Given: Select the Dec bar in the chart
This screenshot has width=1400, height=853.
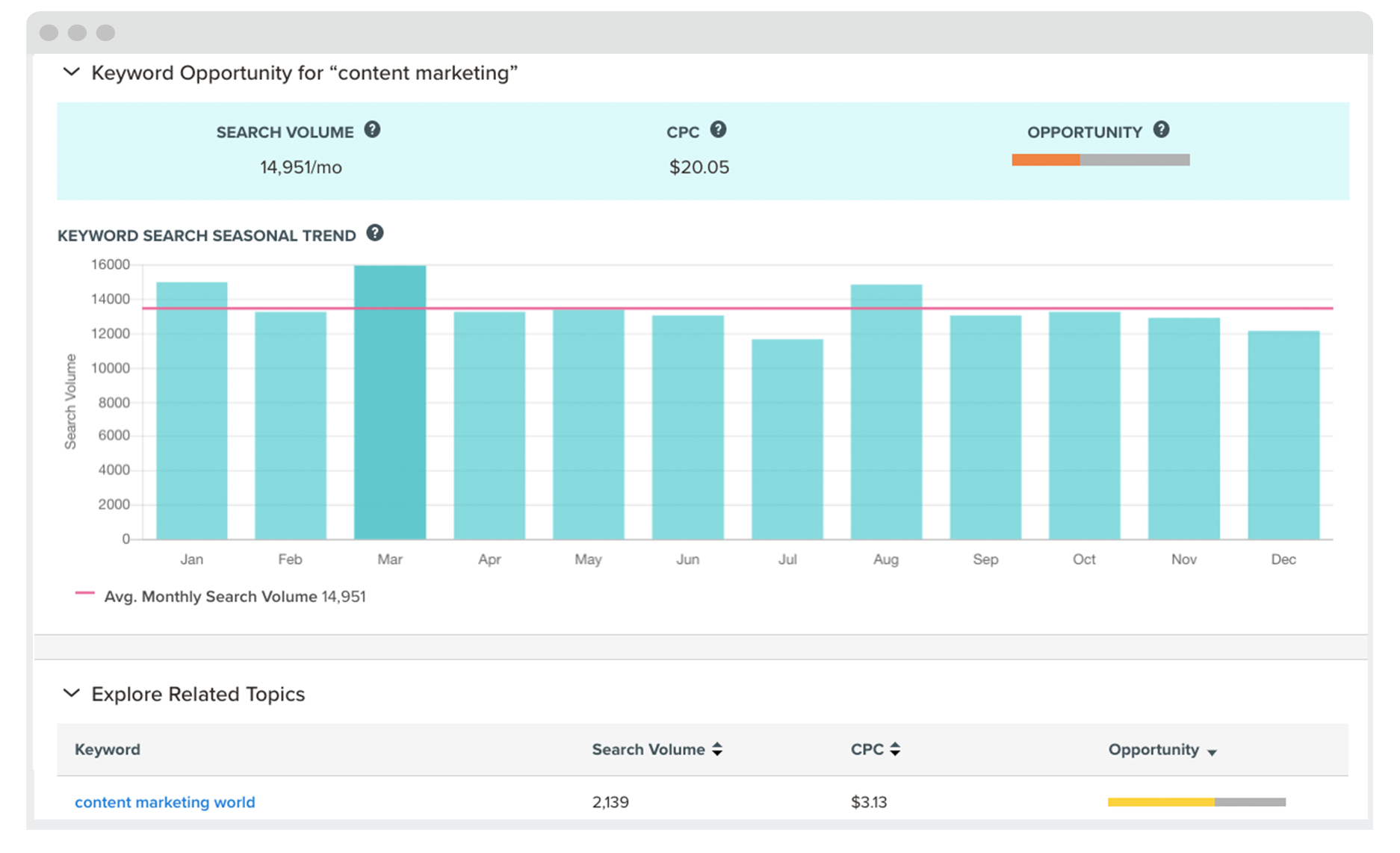Looking at the screenshot, I should click(x=1283, y=435).
